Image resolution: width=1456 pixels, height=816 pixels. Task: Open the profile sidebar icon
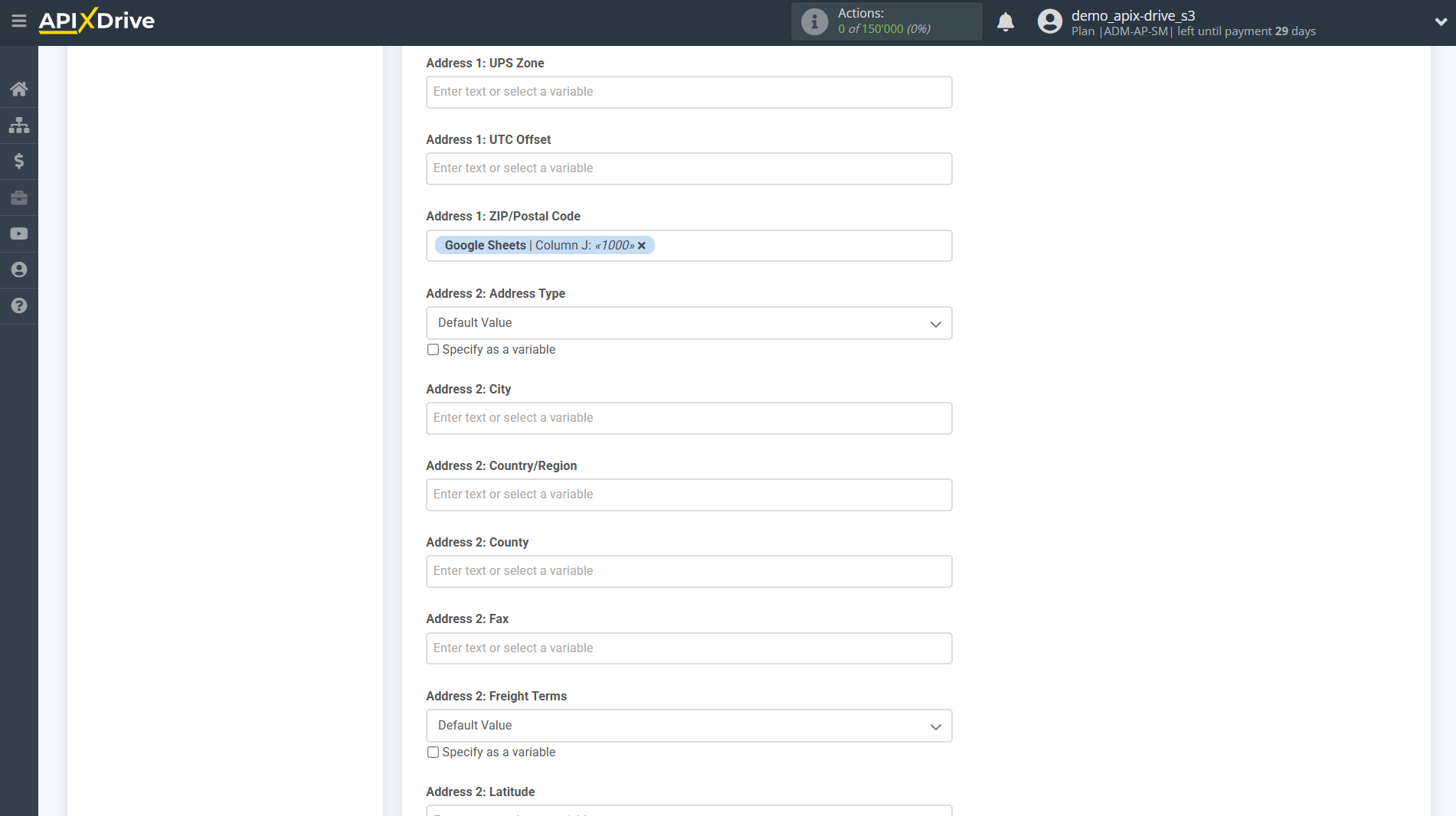[x=19, y=269]
